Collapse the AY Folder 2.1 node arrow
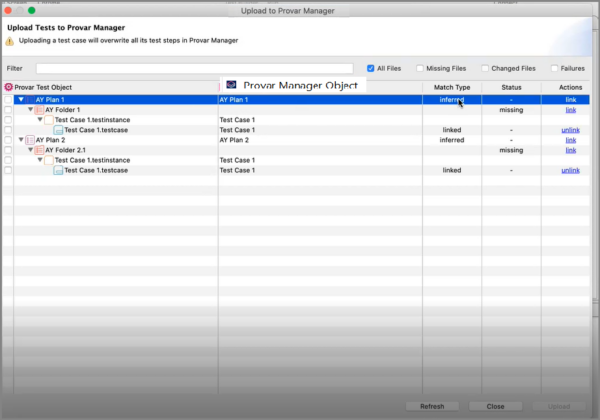This screenshot has width=600, height=420. [31, 150]
